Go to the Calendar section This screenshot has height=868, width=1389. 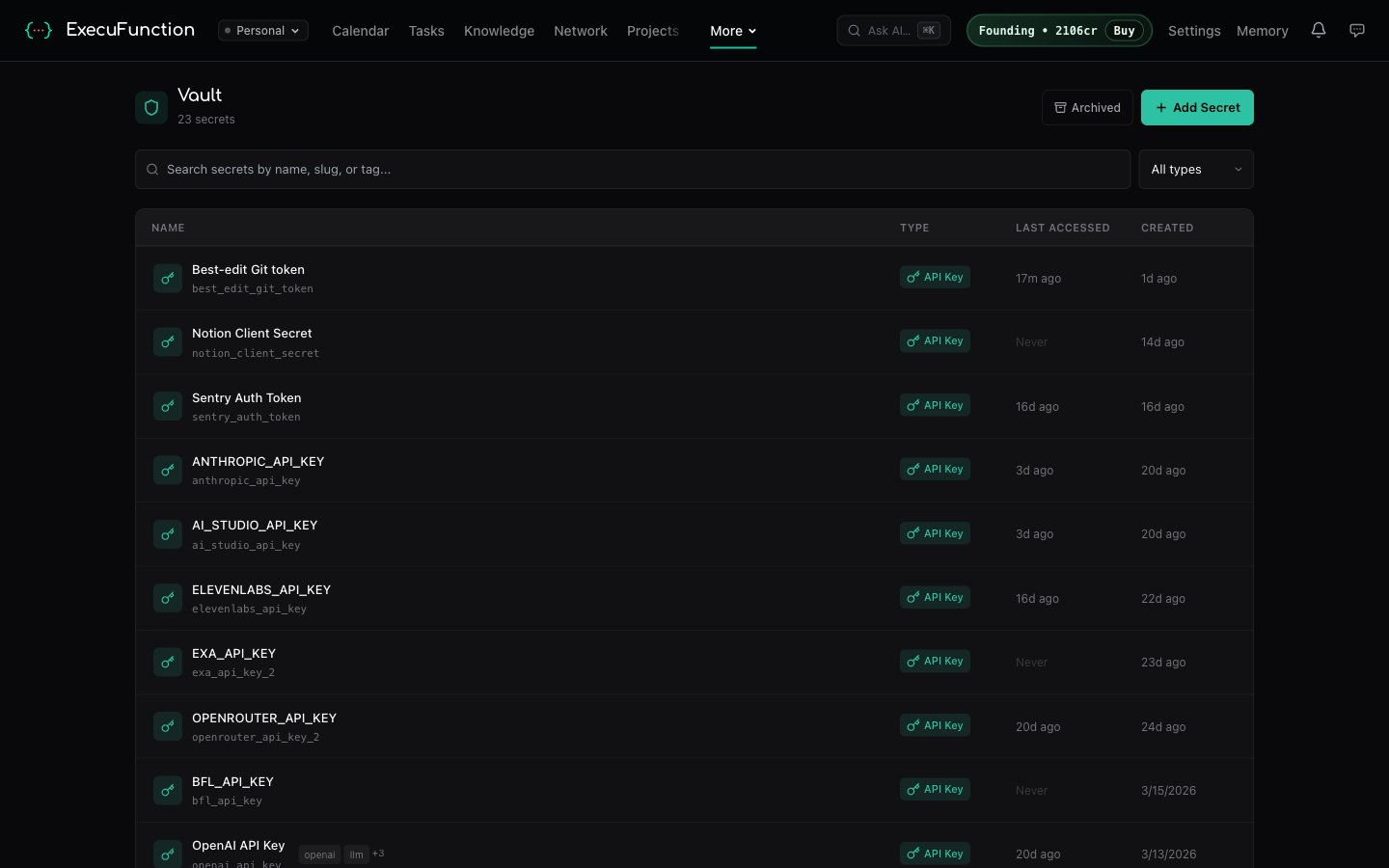coord(360,31)
